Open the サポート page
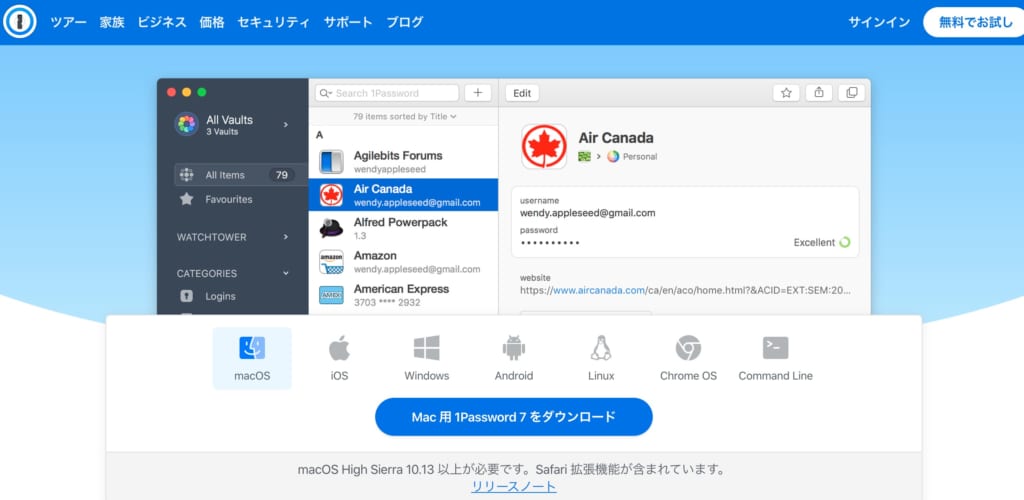1024x500 pixels. click(x=348, y=22)
